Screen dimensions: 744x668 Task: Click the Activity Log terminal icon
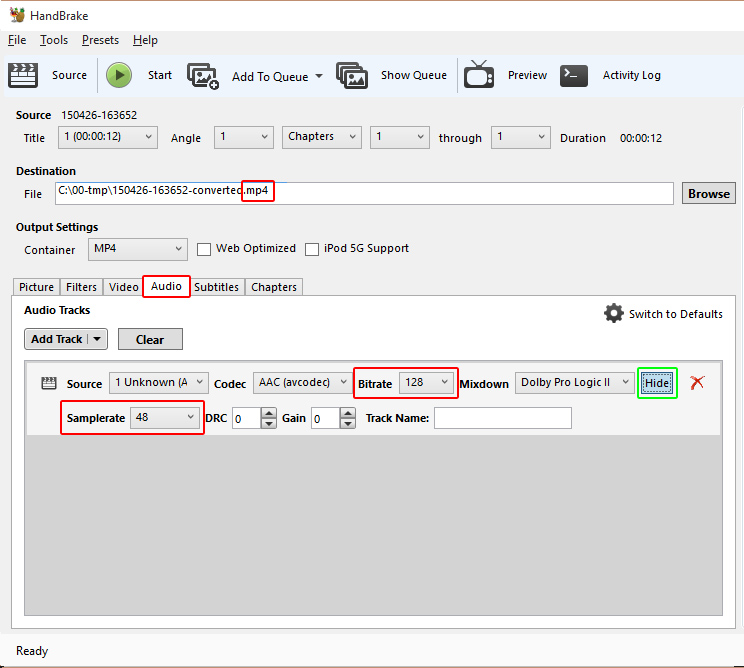pyautogui.click(x=573, y=75)
